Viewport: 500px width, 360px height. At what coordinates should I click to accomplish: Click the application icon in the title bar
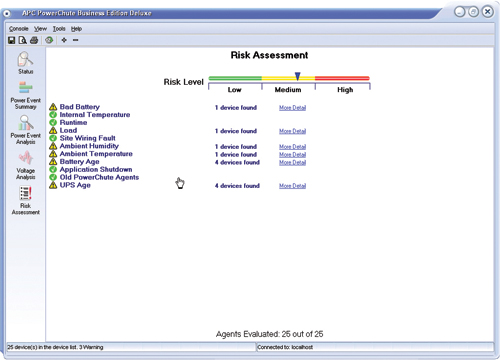(7, 14)
